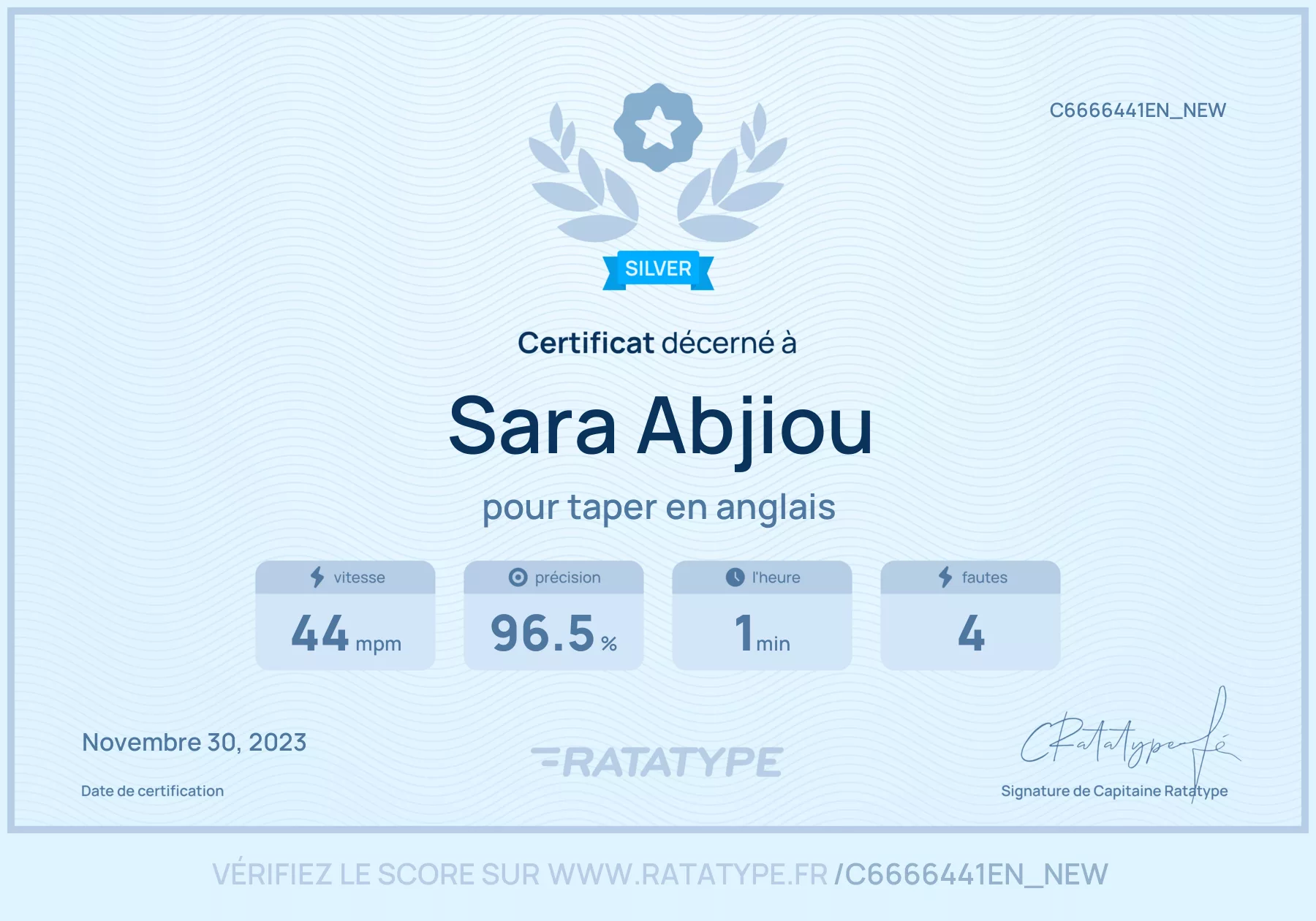
Task: Click the 'vitesse' label
Action: coord(359,577)
